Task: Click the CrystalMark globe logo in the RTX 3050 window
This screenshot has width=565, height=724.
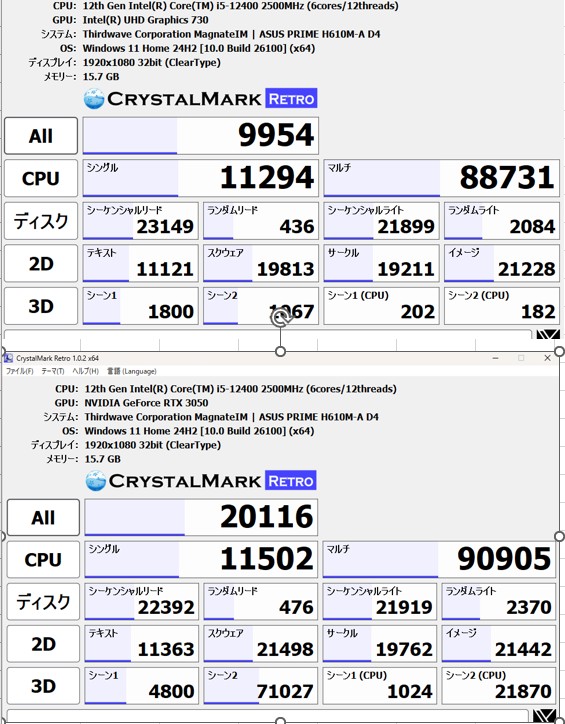Action: pyautogui.click(x=96, y=481)
